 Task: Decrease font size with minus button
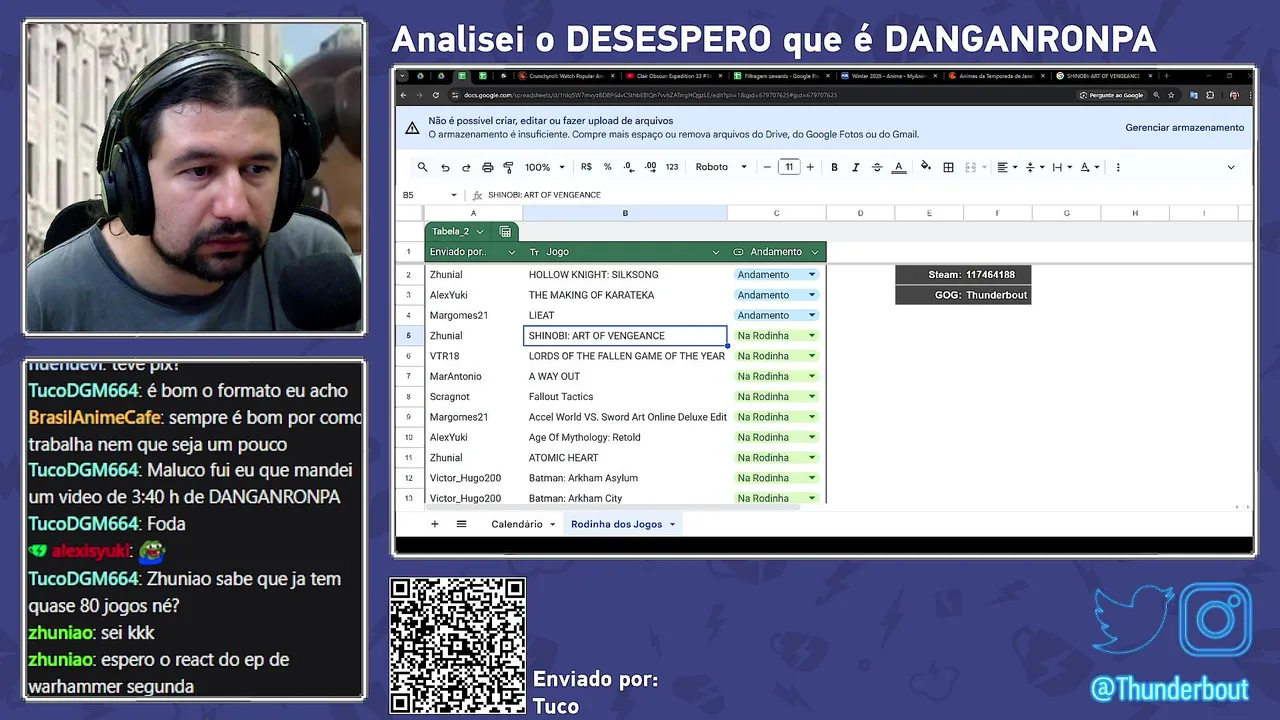767,167
